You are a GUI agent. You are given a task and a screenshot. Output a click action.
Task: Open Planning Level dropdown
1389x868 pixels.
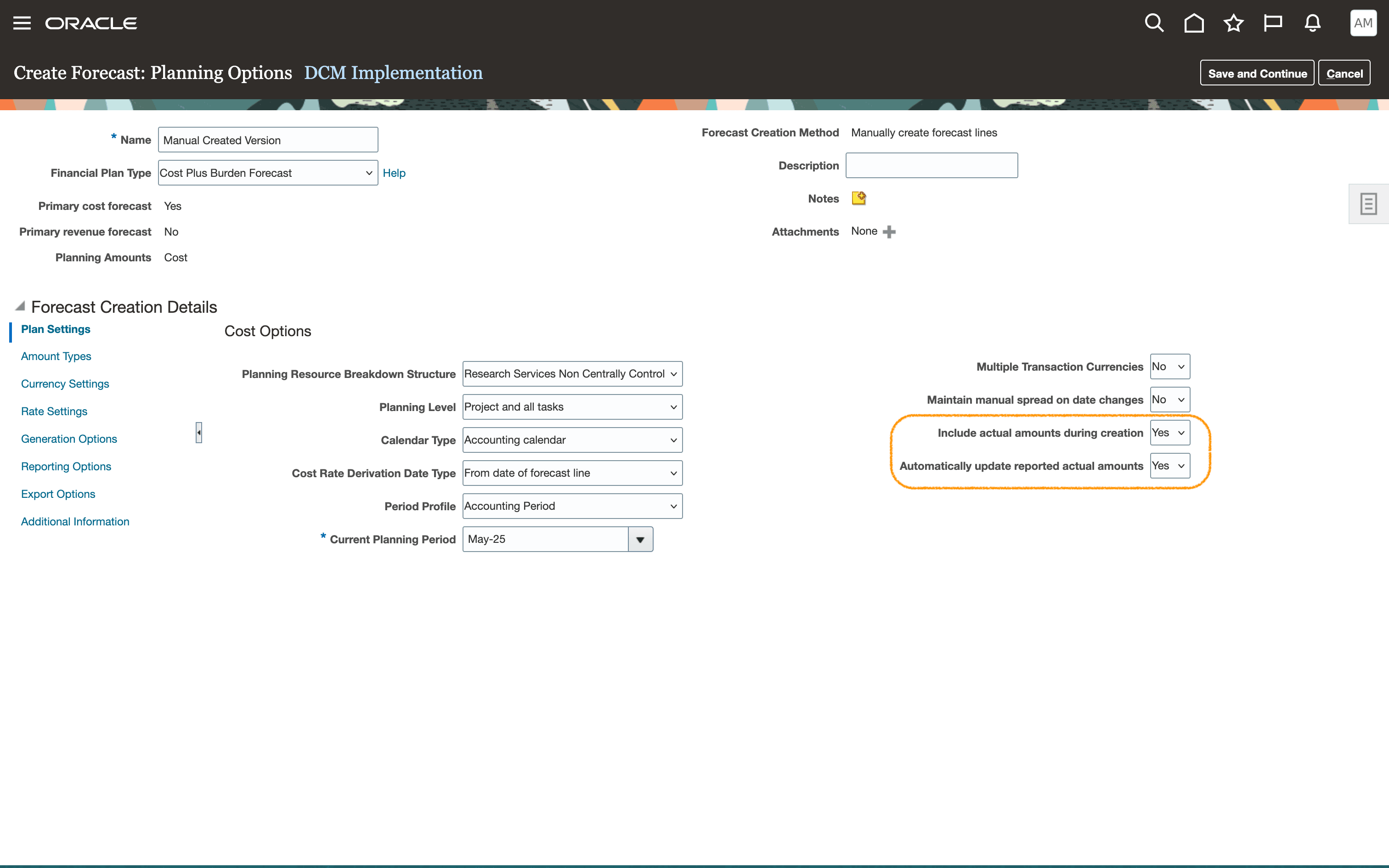[x=572, y=407]
